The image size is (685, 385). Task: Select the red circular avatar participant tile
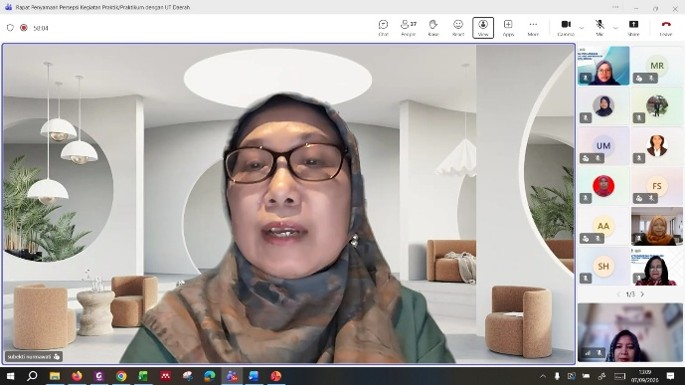[603, 186]
